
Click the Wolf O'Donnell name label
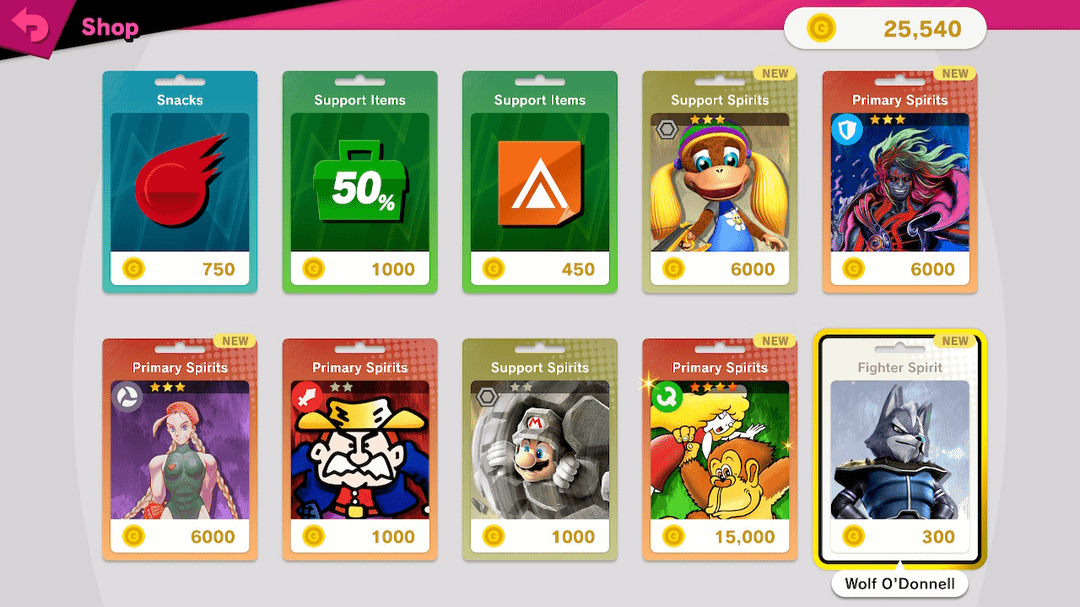(x=900, y=584)
